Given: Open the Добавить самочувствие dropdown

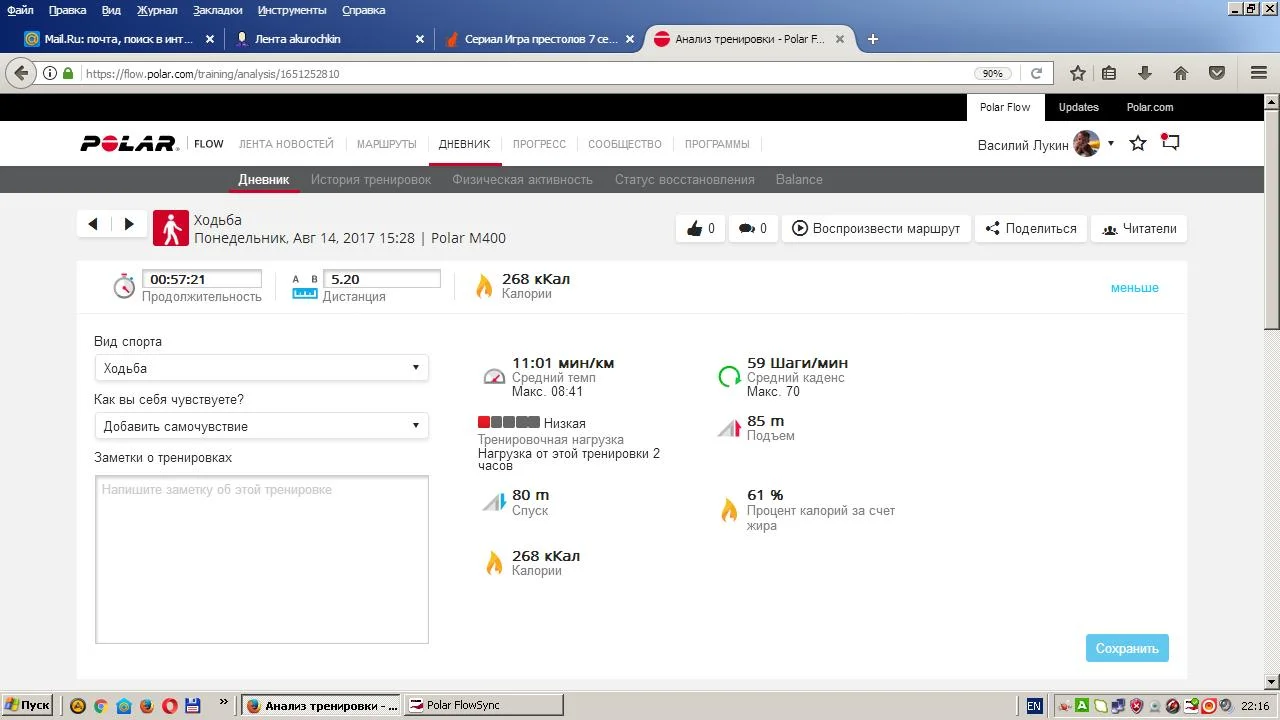Looking at the screenshot, I should pyautogui.click(x=261, y=426).
